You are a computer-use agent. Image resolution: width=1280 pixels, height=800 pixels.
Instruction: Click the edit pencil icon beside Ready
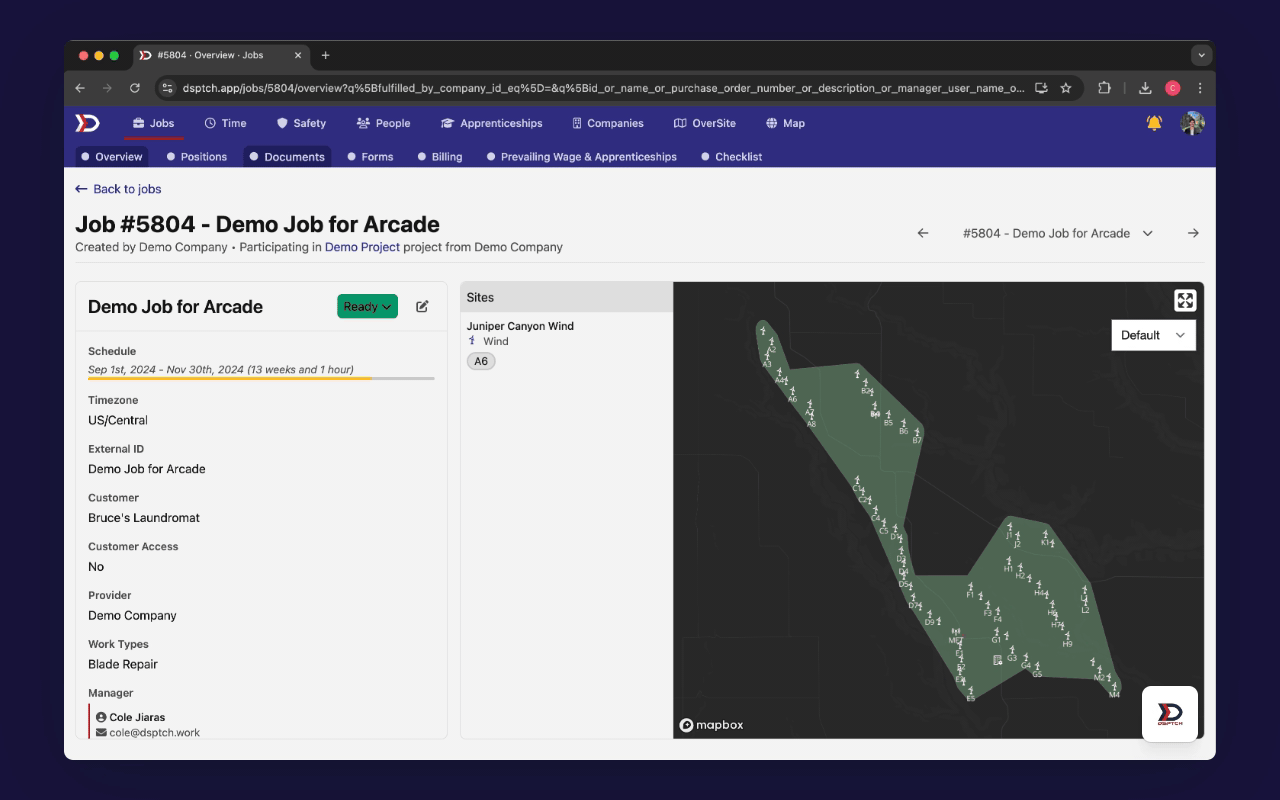[422, 307]
